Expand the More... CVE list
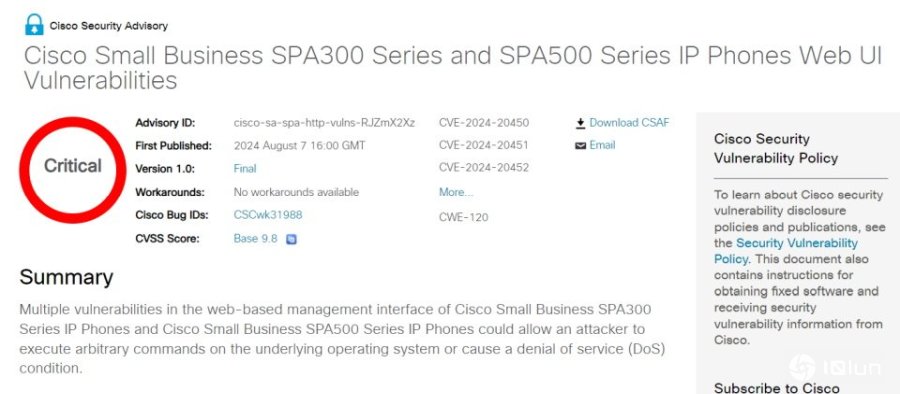This screenshot has height=394, width=900. (456, 192)
